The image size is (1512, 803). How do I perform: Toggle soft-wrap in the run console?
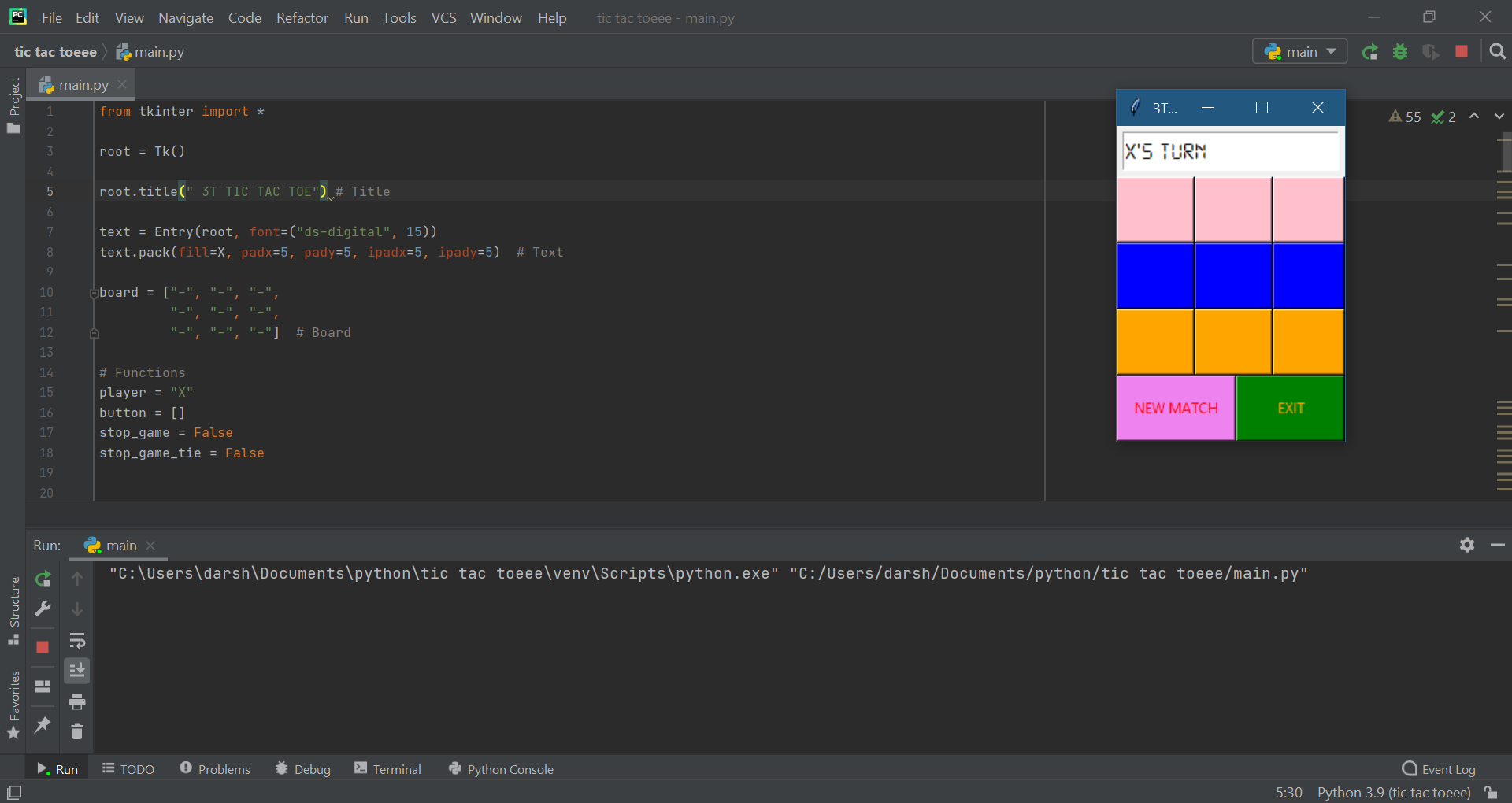pos(77,640)
